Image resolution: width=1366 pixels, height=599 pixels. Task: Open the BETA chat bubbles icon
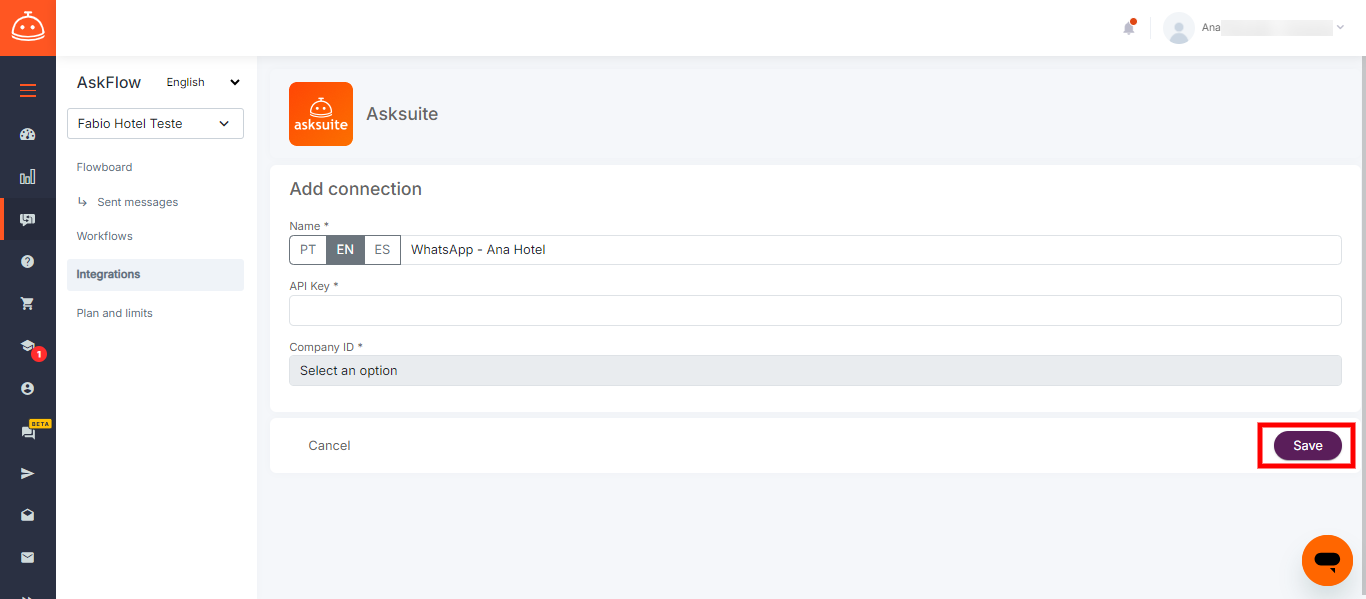(x=28, y=432)
